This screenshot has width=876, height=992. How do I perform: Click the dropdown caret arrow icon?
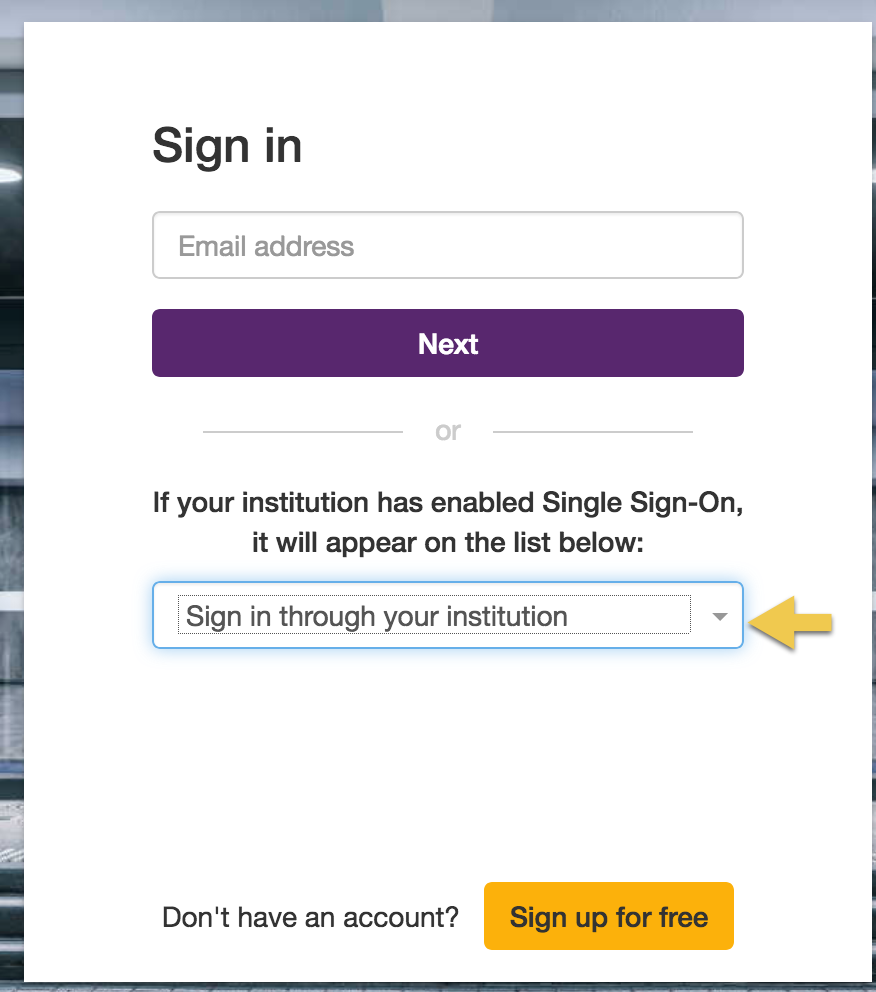point(719,616)
